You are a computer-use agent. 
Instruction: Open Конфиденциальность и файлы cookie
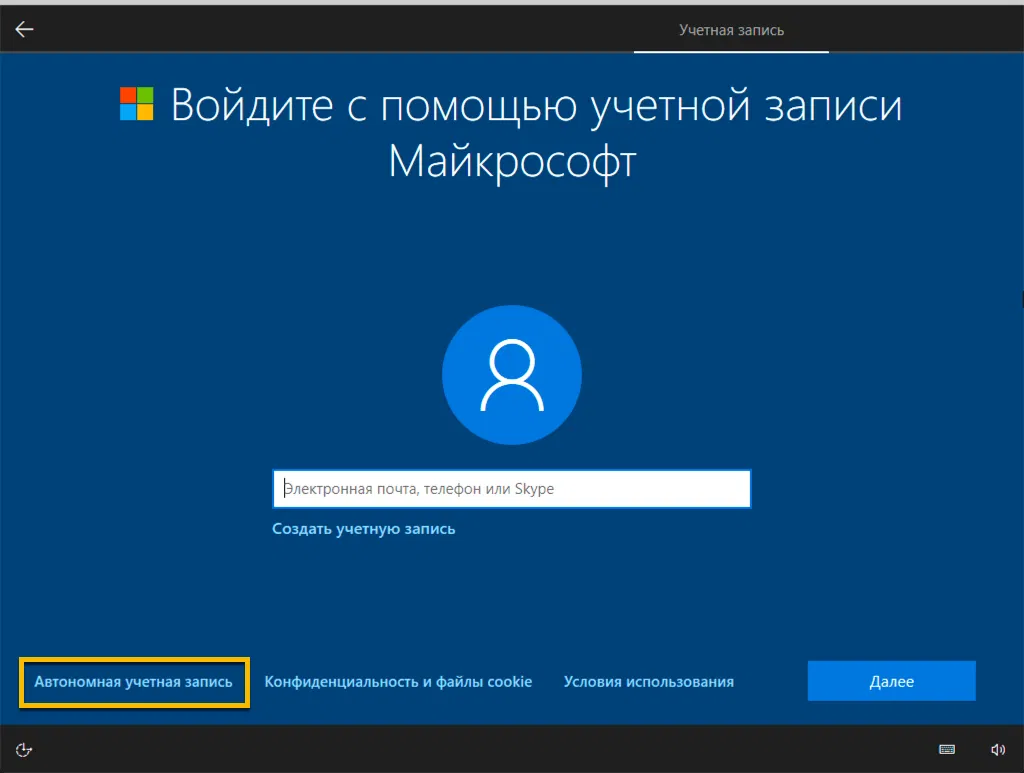pyautogui.click(x=398, y=682)
